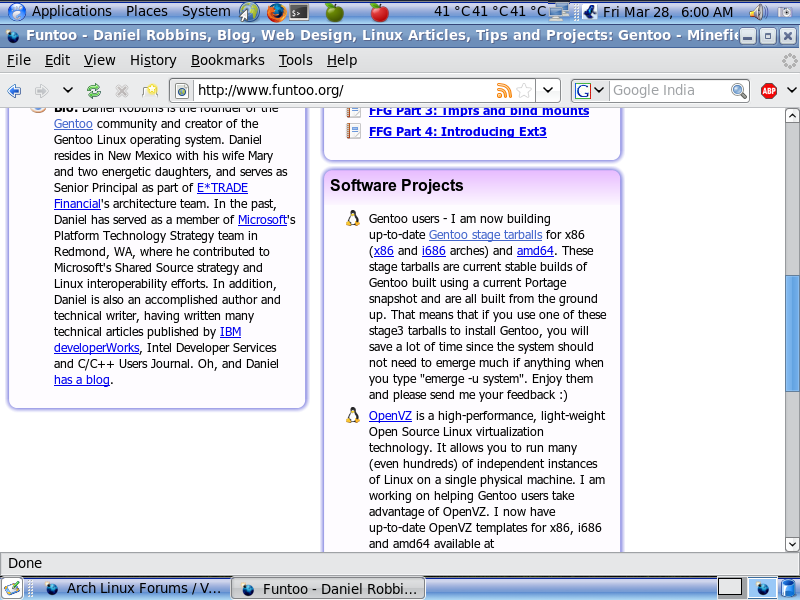Open FFG Part 3: Tmpfs and bind mounts

click(479, 112)
